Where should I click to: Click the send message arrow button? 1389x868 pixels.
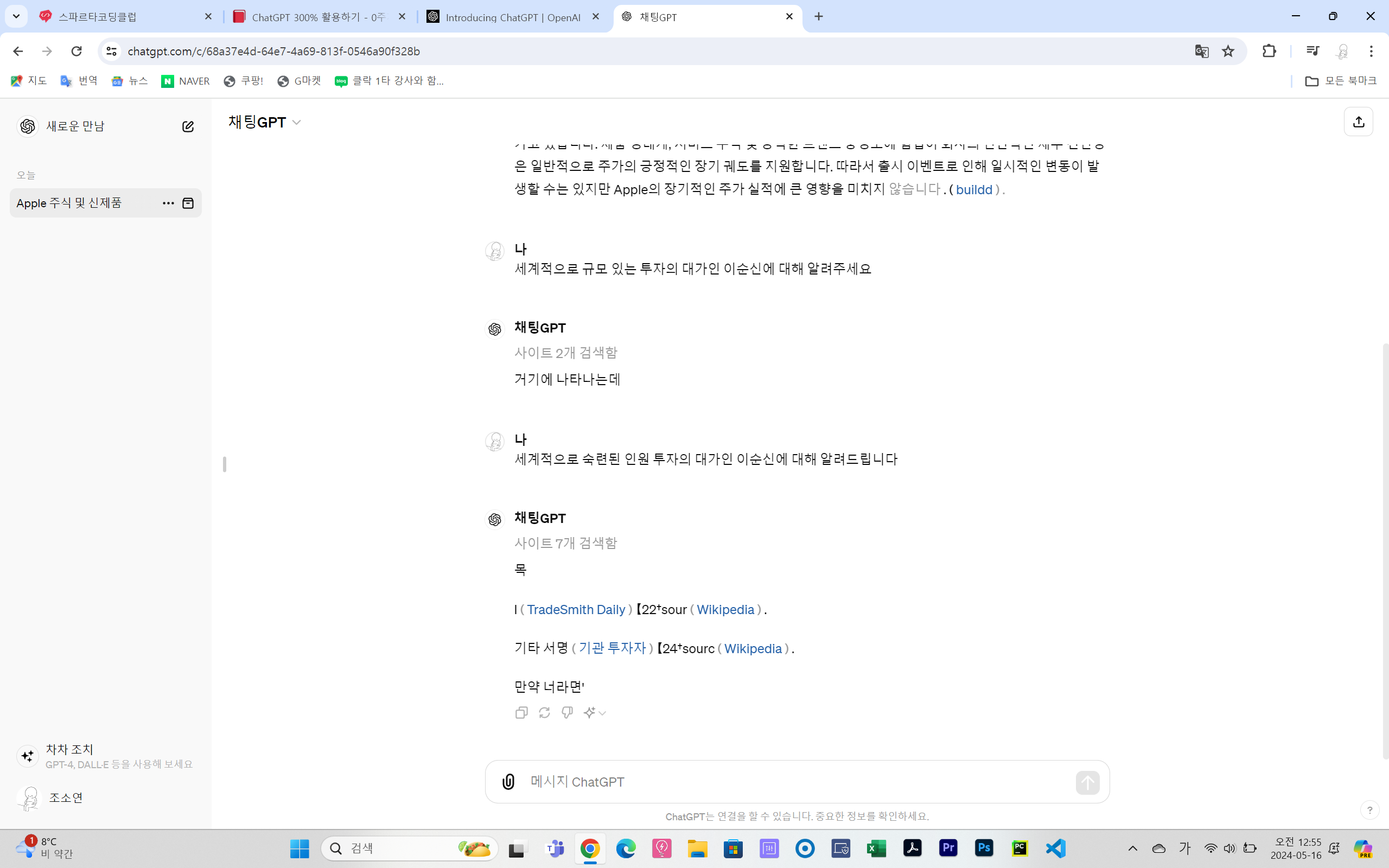[x=1087, y=782]
